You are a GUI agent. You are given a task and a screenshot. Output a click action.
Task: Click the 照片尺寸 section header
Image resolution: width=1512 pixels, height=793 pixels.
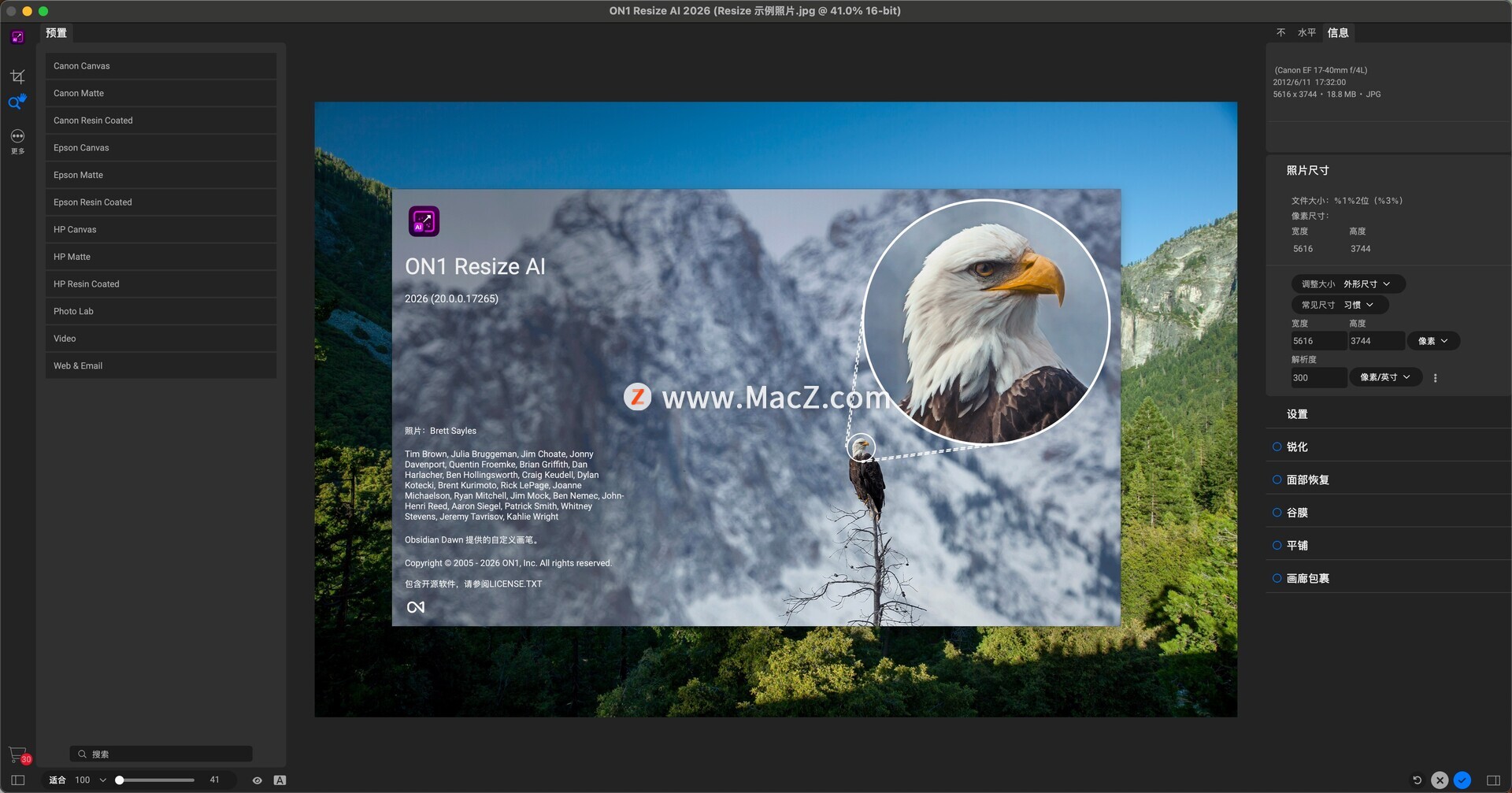[x=1307, y=171]
